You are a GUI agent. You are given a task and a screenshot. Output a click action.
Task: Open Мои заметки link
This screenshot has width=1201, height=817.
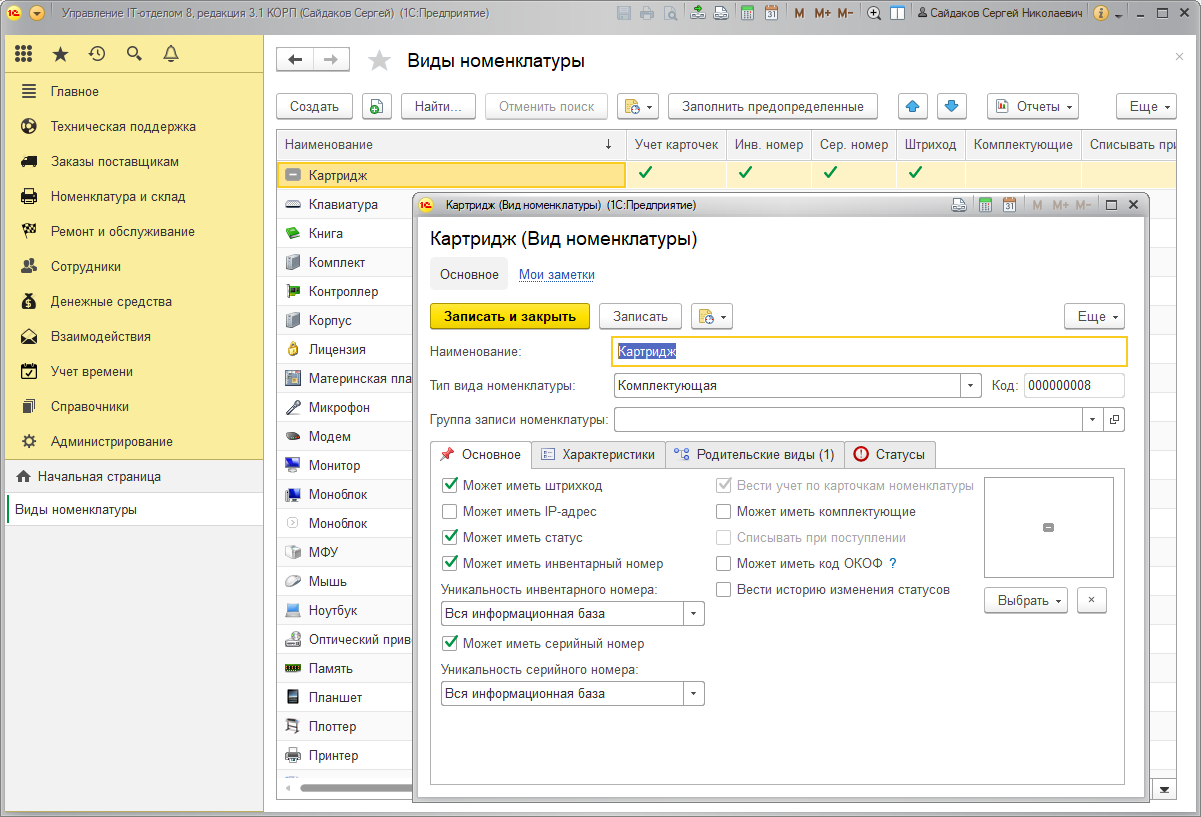click(x=557, y=274)
